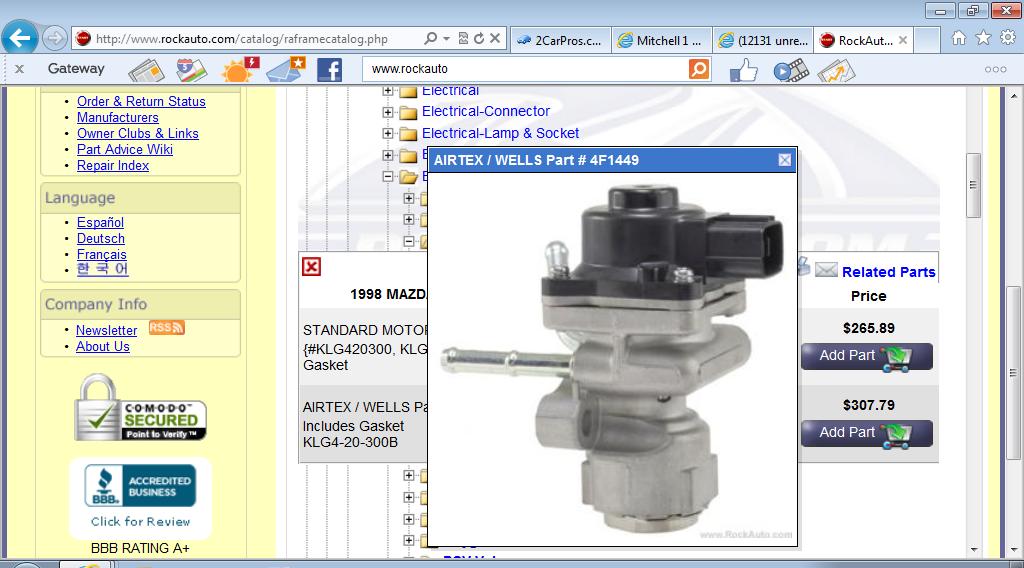Open the BBB Accredited Business review badge
The image size is (1024, 568).
tap(140, 497)
